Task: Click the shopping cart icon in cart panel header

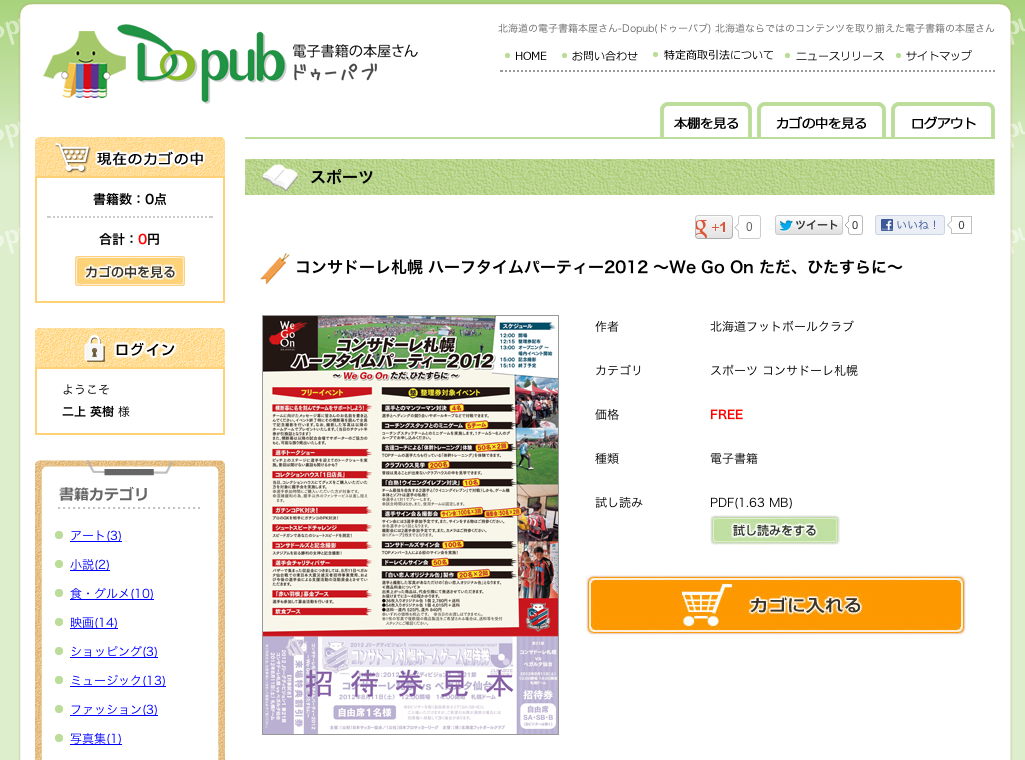Action: click(73, 158)
